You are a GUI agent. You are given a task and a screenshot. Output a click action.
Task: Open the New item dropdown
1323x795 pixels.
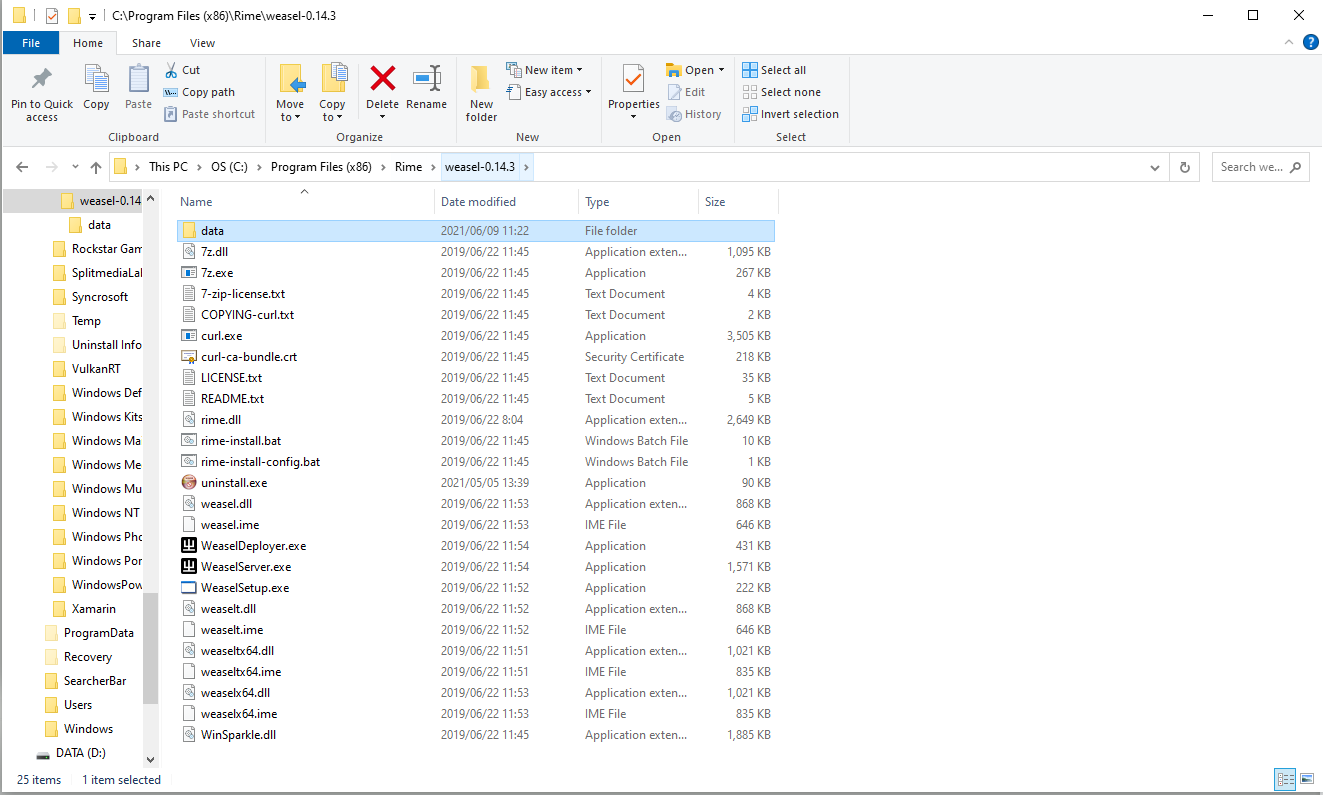544,70
